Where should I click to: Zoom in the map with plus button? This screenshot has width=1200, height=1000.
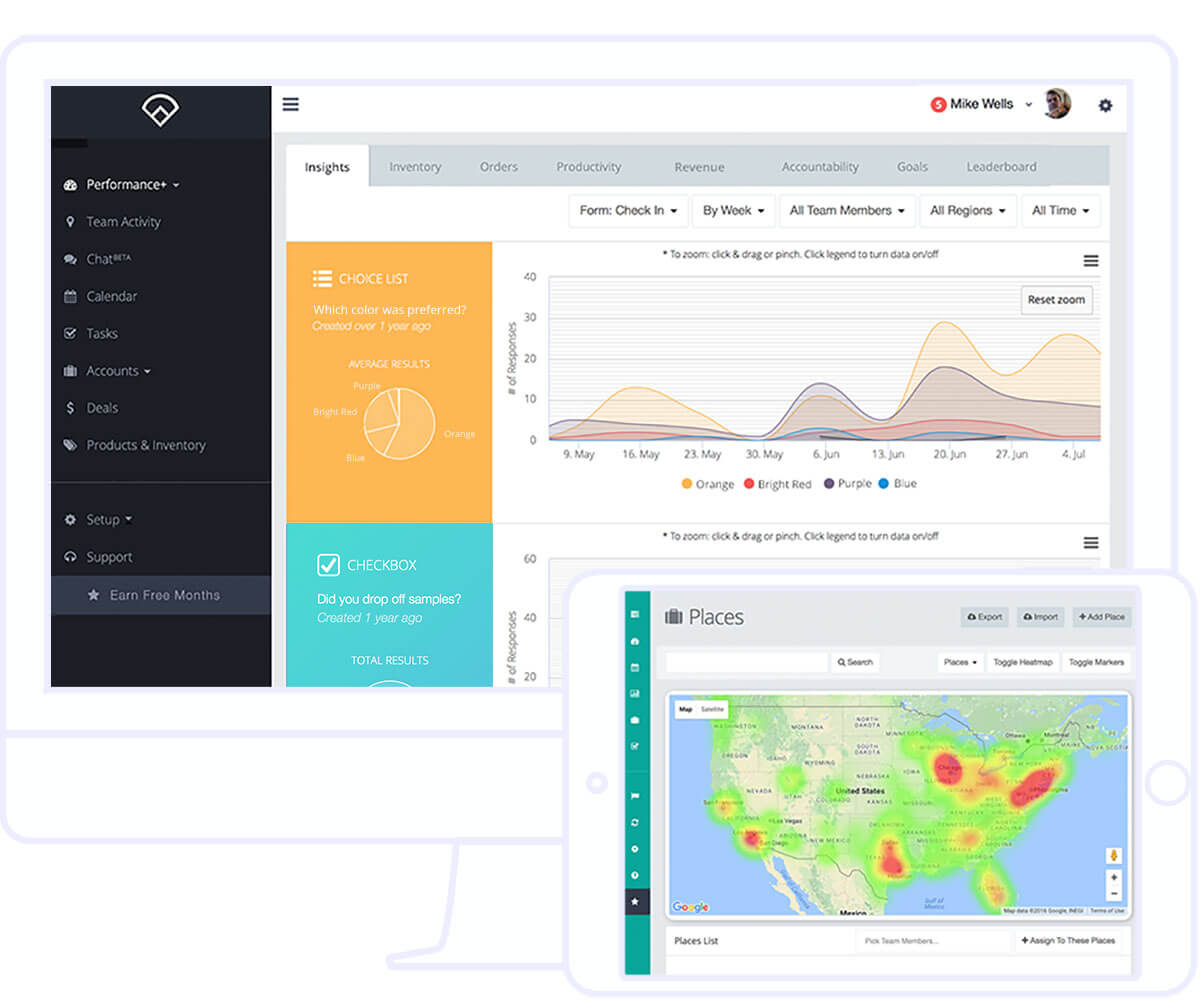(1114, 877)
